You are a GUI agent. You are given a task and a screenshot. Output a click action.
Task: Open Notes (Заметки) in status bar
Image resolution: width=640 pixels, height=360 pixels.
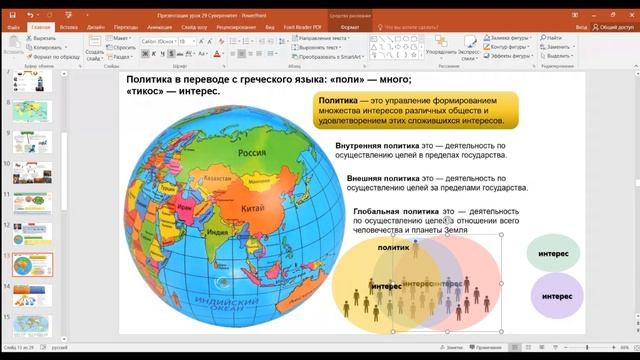[x=451, y=347]
